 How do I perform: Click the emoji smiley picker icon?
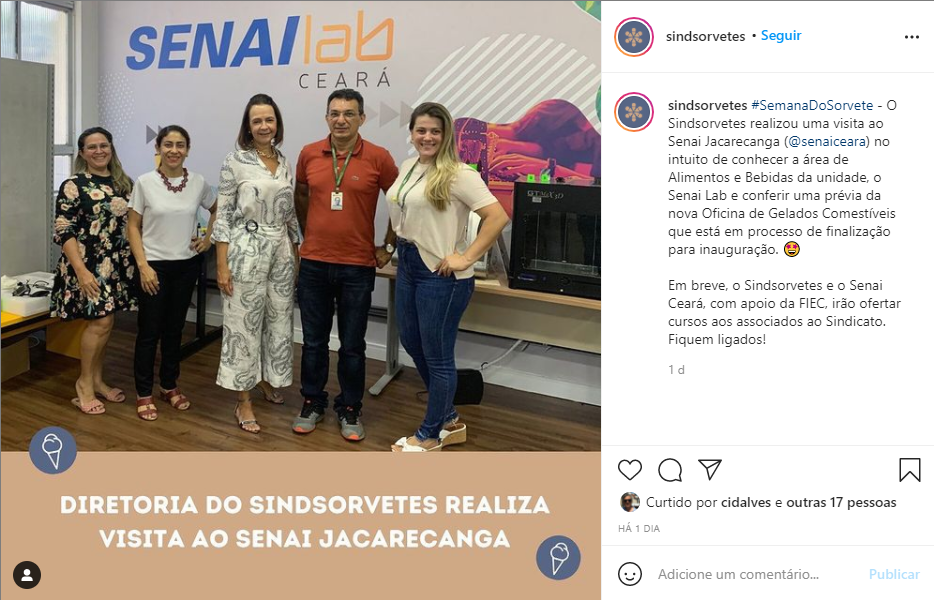(630, 574)
